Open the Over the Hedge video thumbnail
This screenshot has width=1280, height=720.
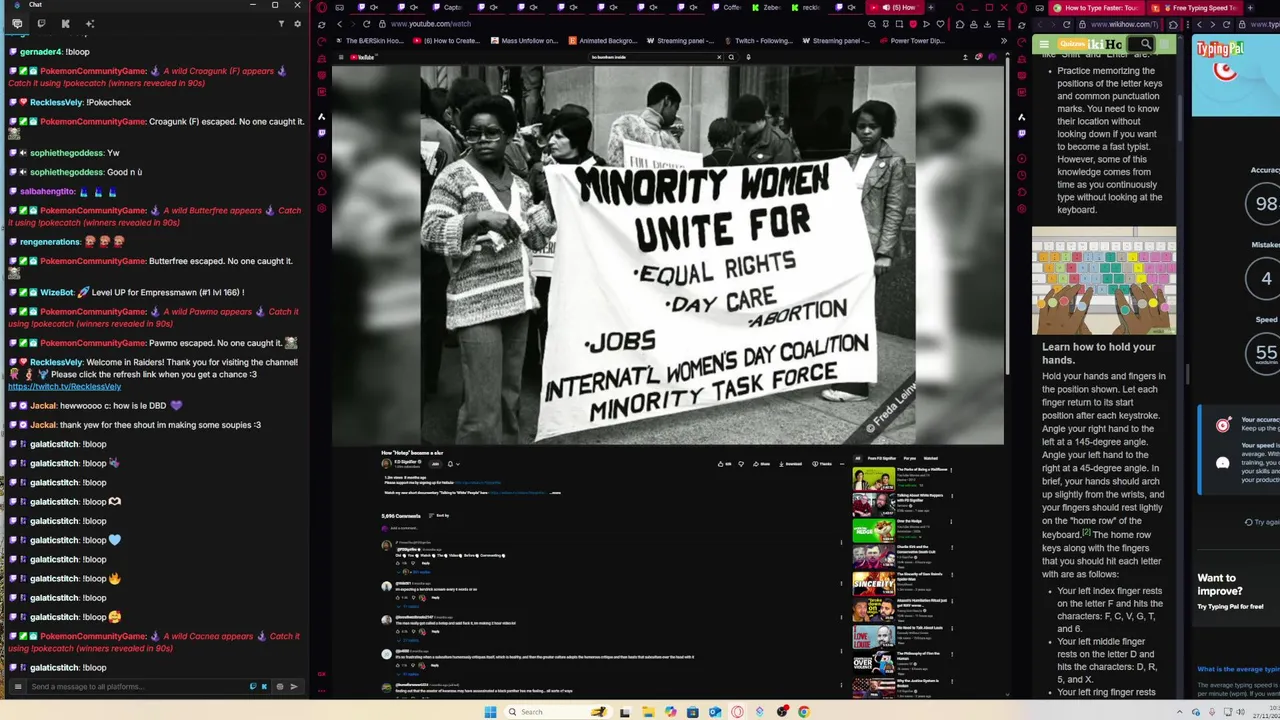[873, 530]
